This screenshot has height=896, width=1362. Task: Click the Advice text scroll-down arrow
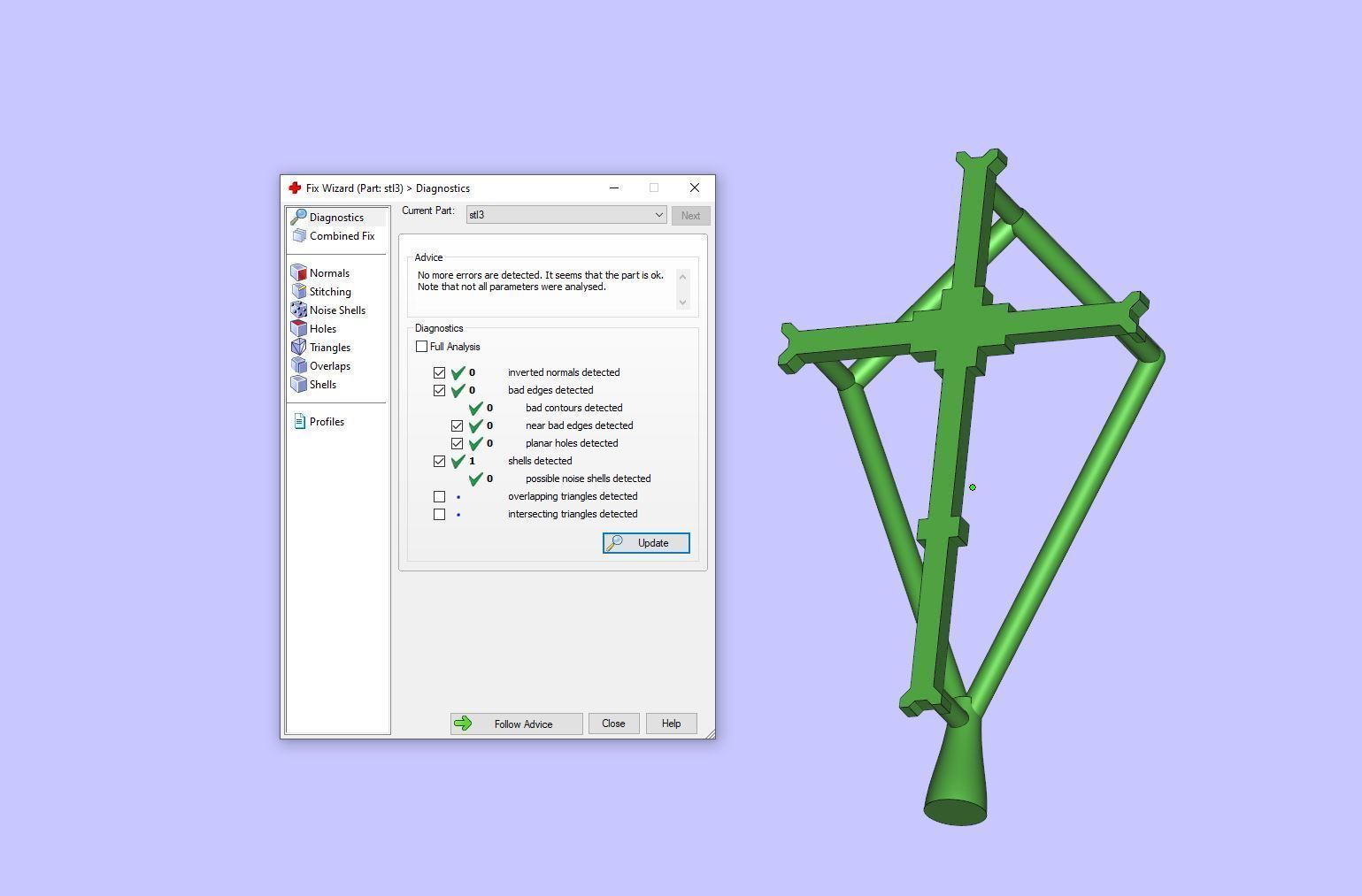coord(682,302)
